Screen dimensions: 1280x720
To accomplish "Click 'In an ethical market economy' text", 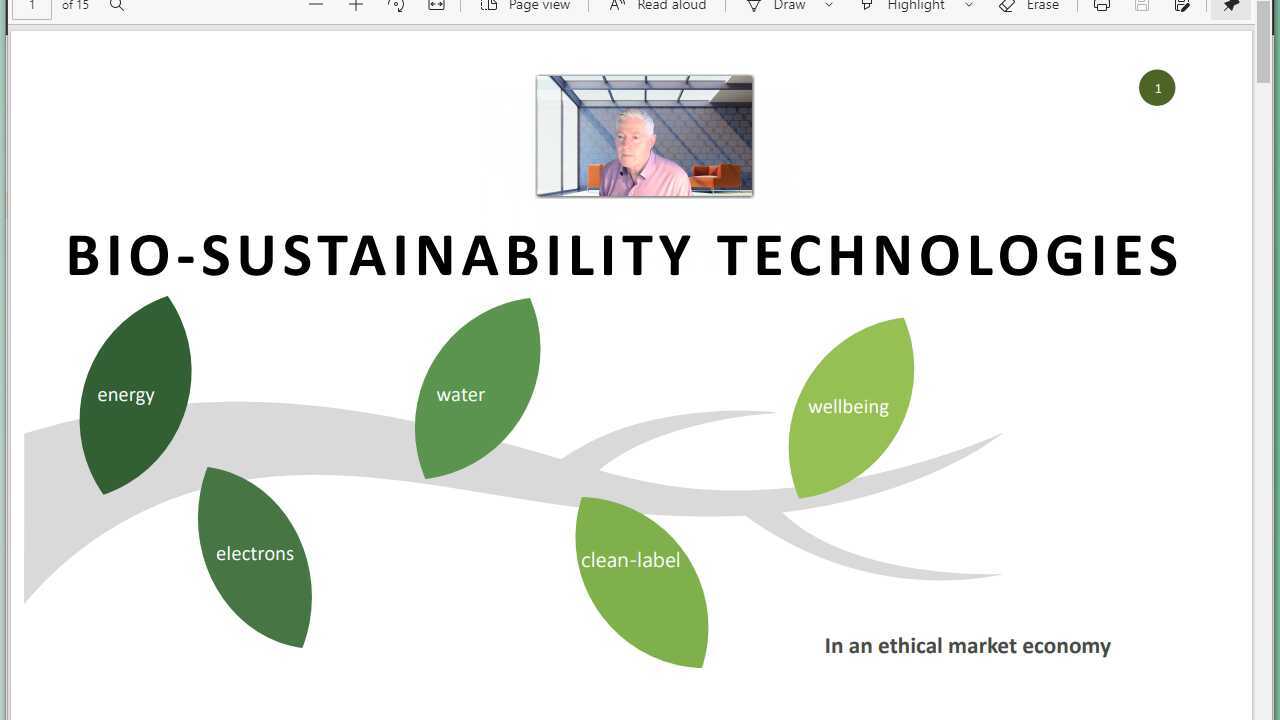I will (x=967, y=646).
